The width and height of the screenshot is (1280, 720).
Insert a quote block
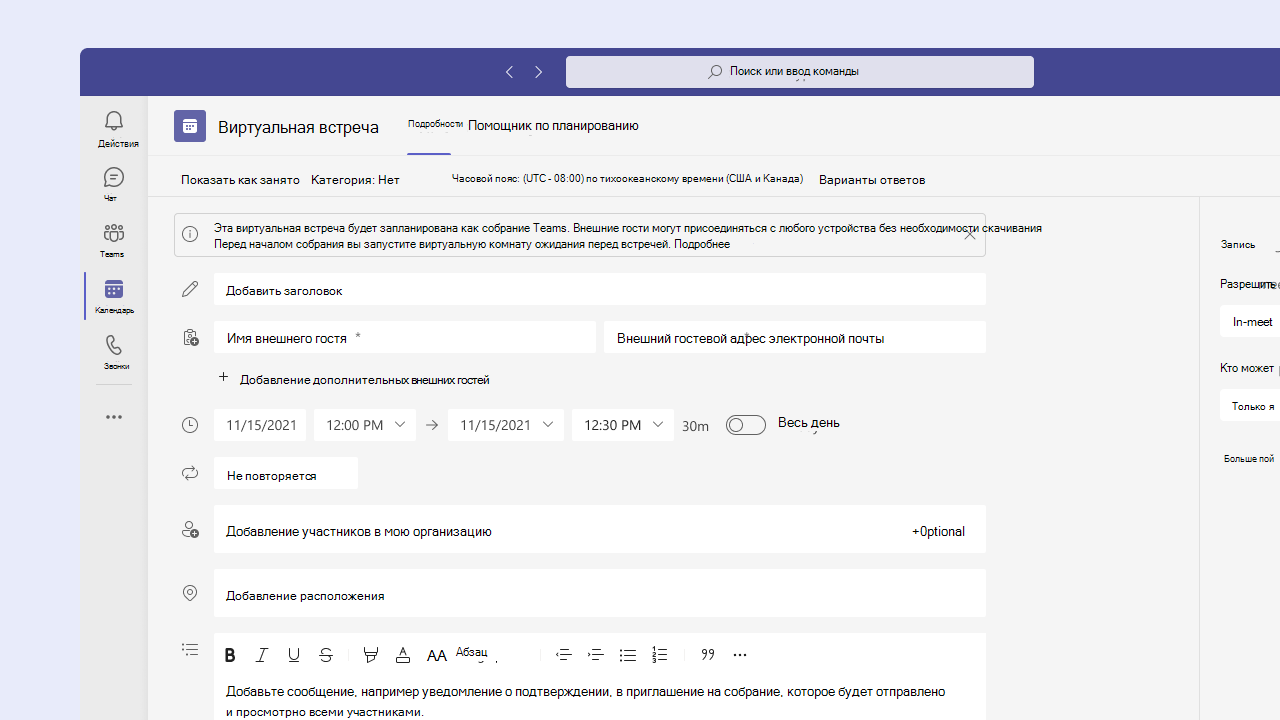tap(708, 655)
